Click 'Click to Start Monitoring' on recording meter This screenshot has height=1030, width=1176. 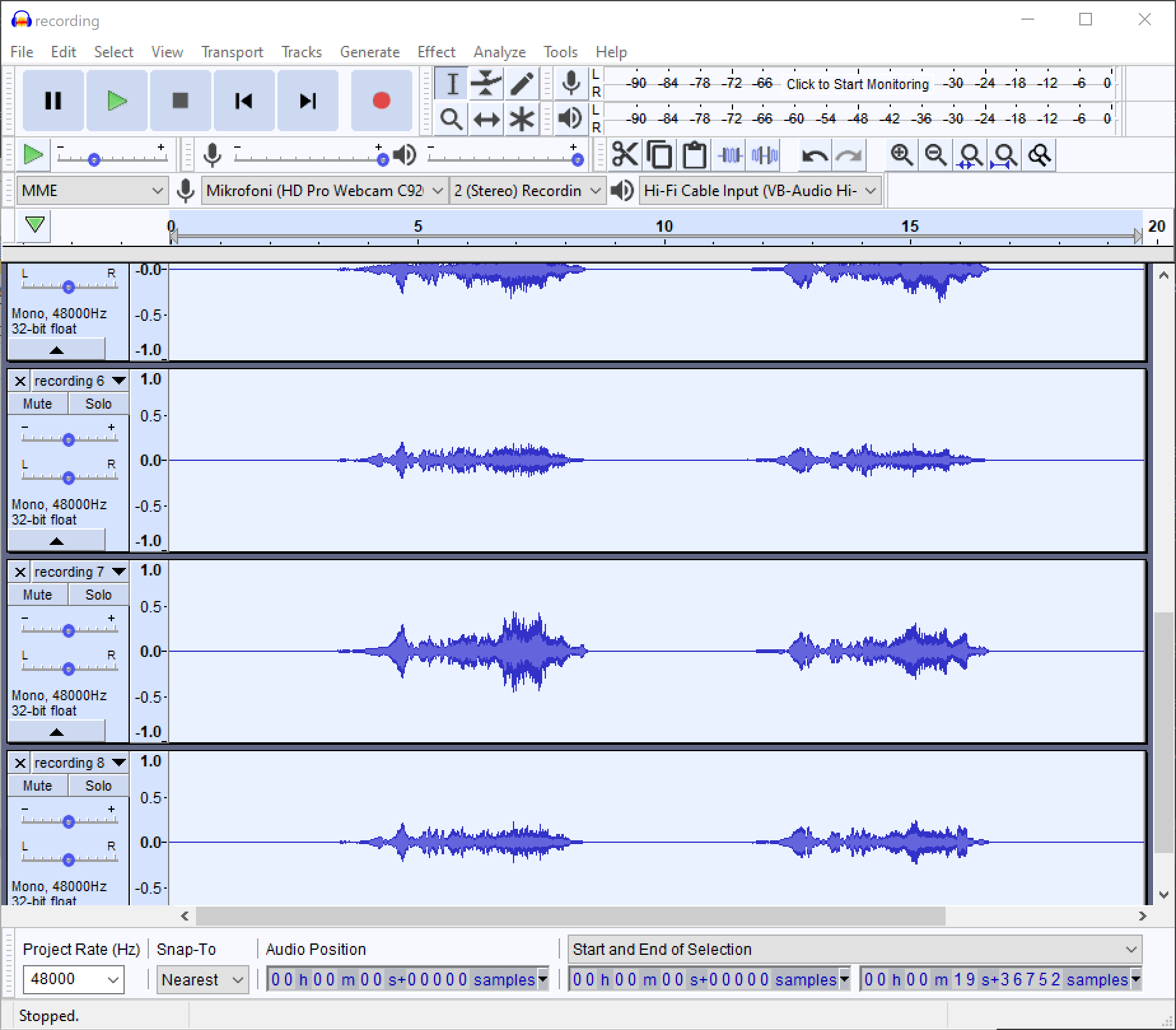857,83
